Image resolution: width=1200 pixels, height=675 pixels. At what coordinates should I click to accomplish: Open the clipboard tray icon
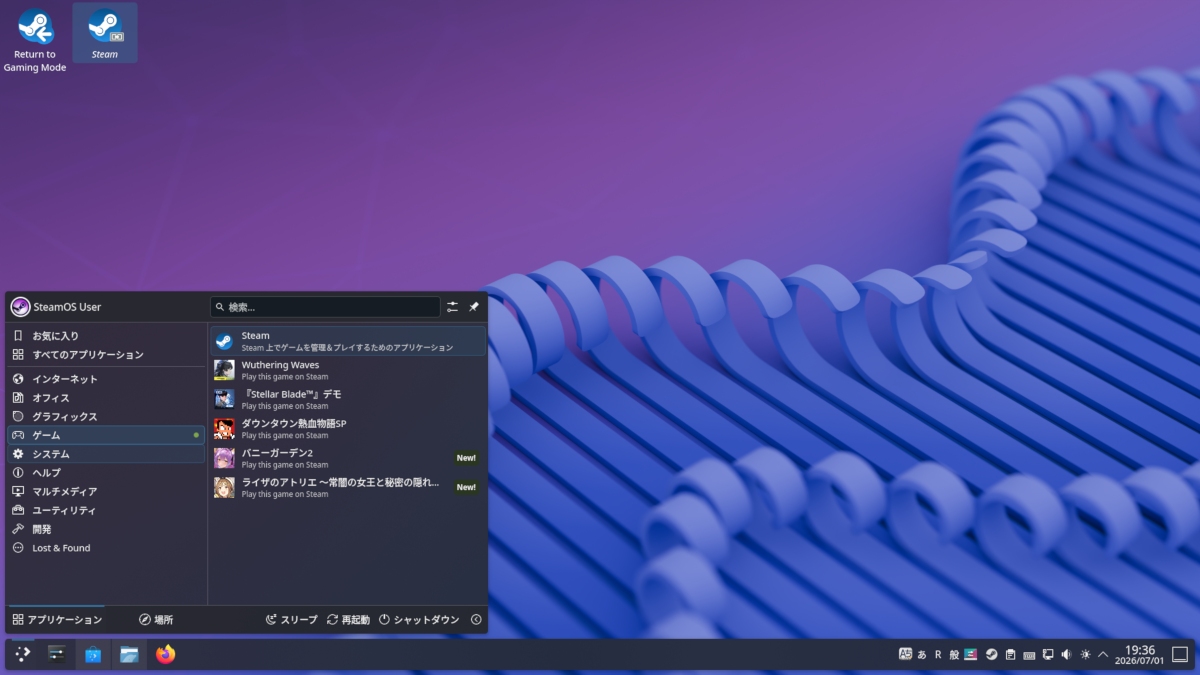1010,654
